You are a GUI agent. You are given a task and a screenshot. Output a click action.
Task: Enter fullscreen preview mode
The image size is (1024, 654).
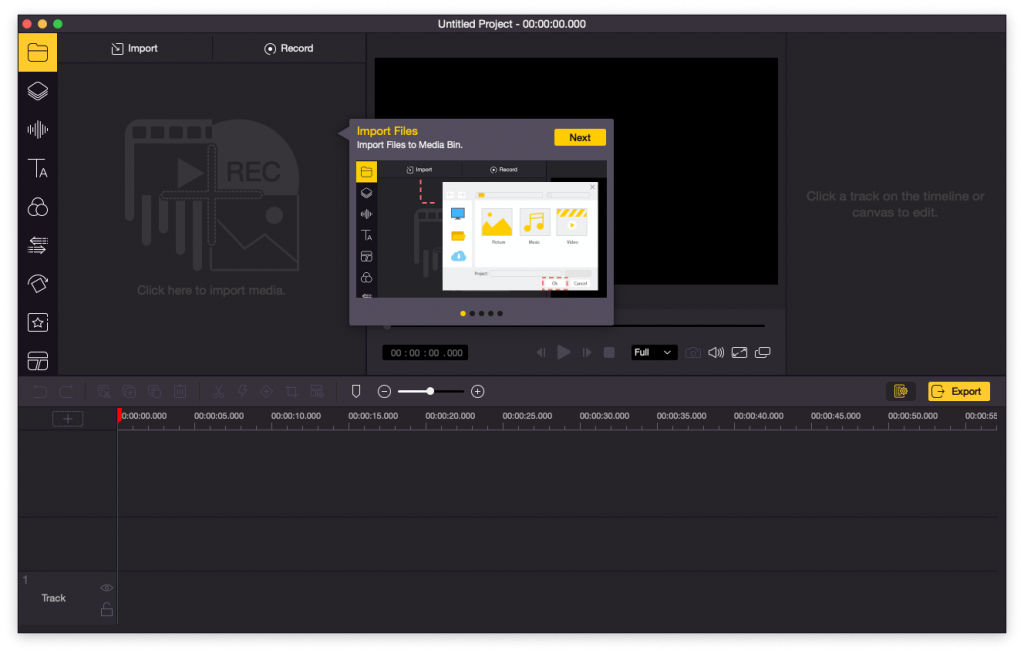click(x=739, y=353)
